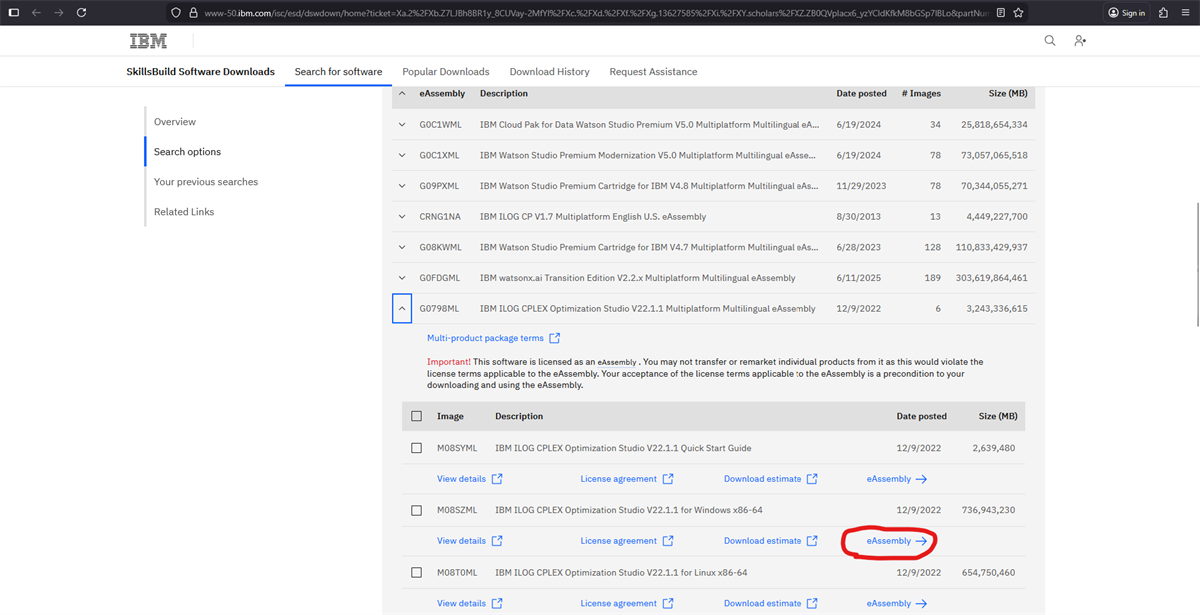Click external-link icon after Download estimate for M08SYML
The image size is (1200, 615).
point(812,479)
